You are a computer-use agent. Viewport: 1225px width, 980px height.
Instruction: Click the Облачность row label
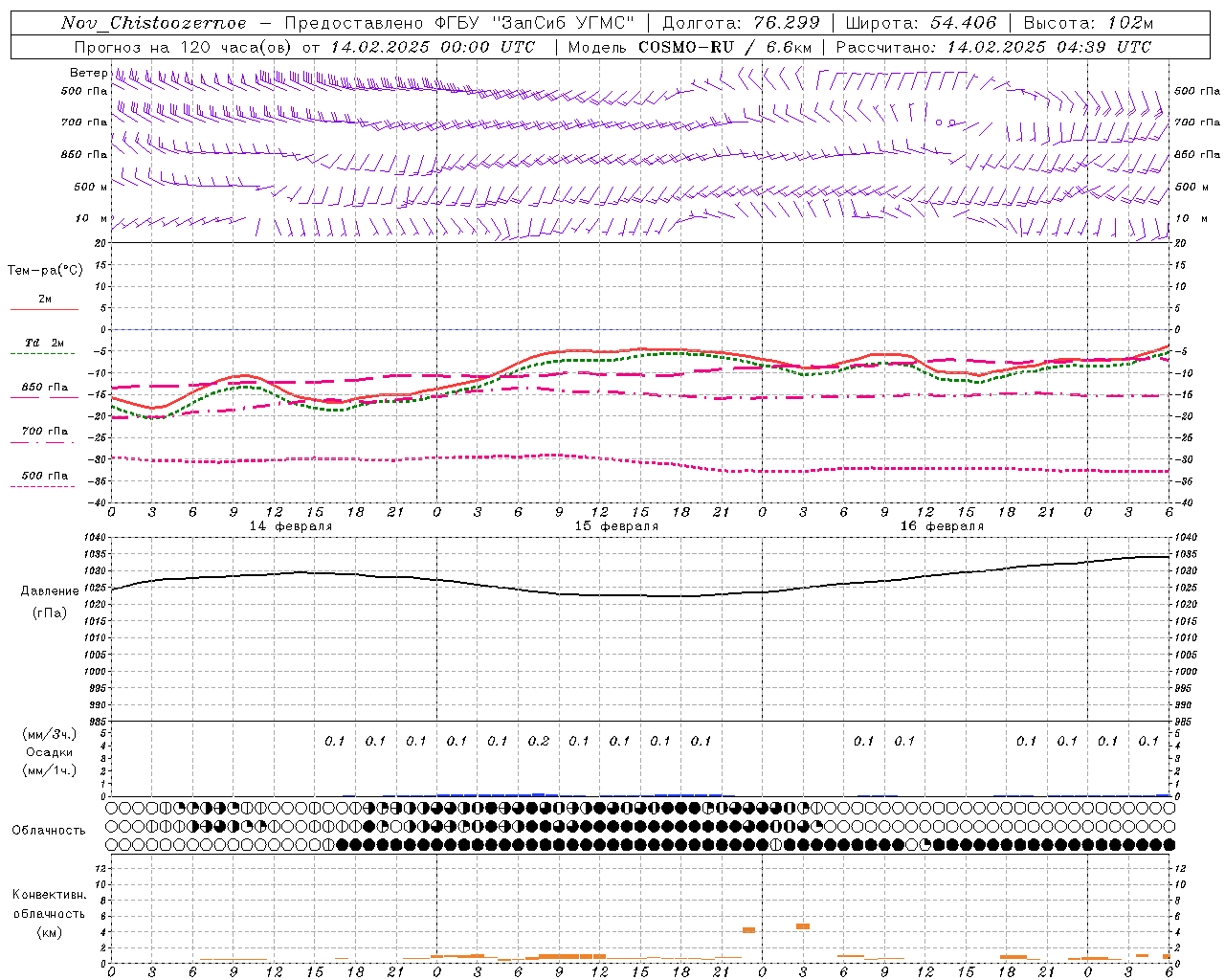[49, 831]
